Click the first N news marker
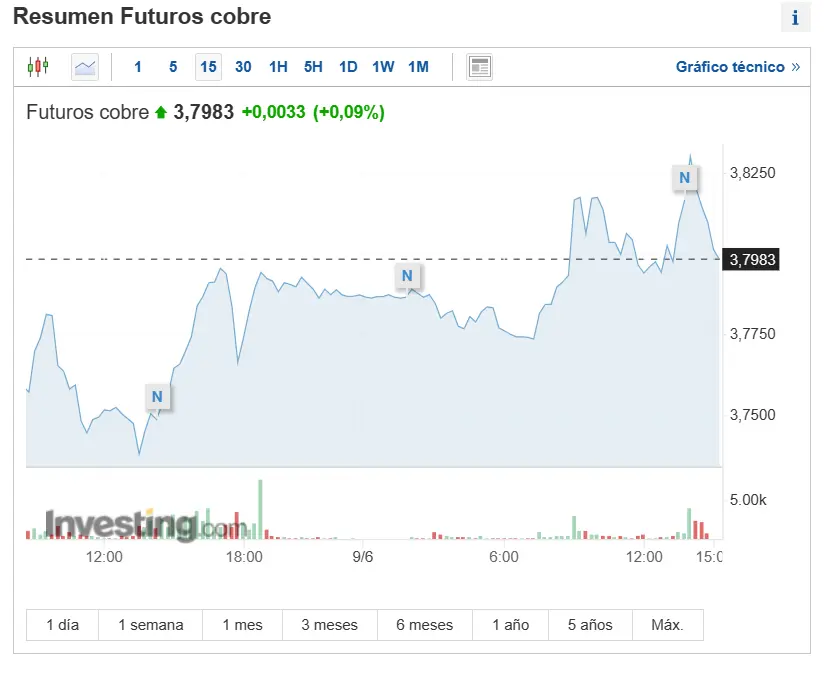Screen dimensions: 824x677 coord(157,397)
